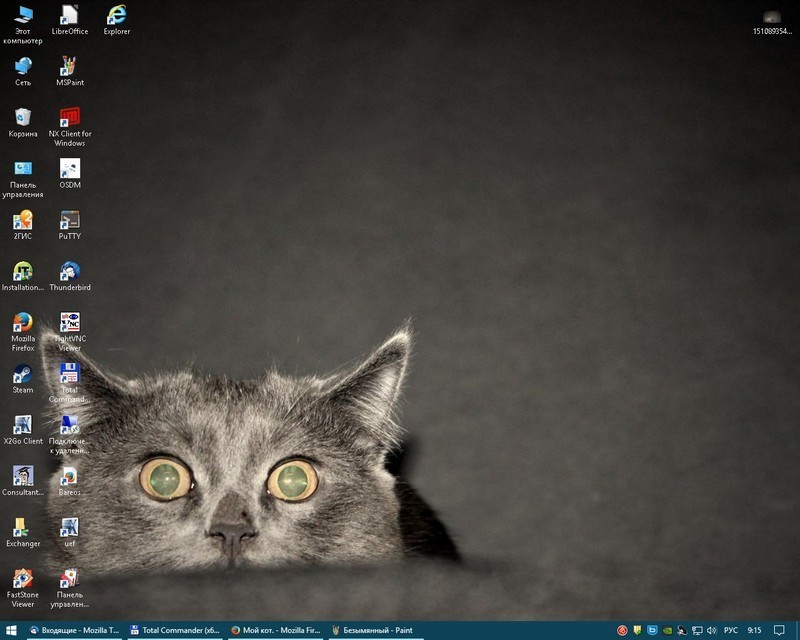Select the Total Commander desktop shortcut
The image size is (800, 640).
(x=69, y=375)
